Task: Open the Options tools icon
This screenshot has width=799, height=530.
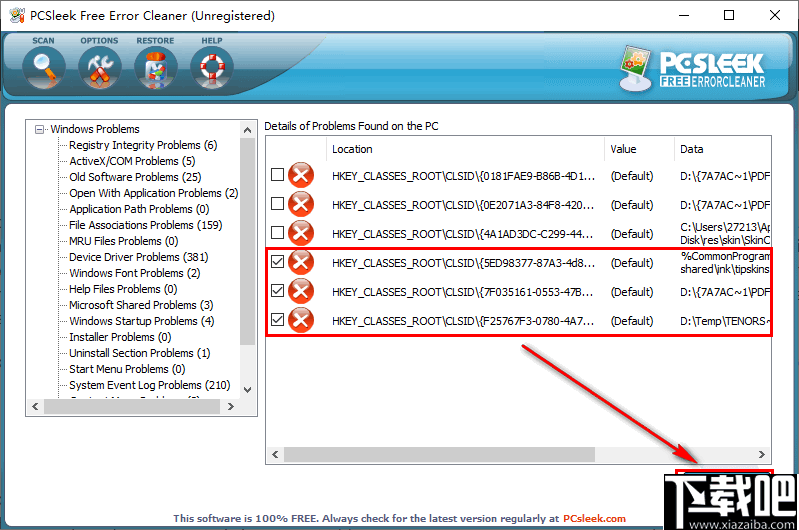Action: pyautogui.click(x=100, y=68)
